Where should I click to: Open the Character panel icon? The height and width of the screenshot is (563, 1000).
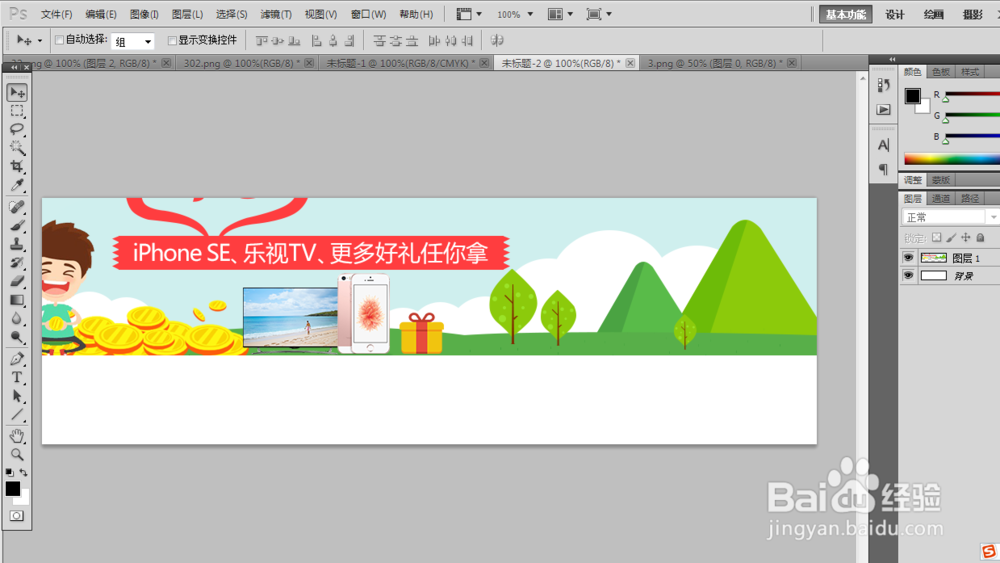(883, 145)
